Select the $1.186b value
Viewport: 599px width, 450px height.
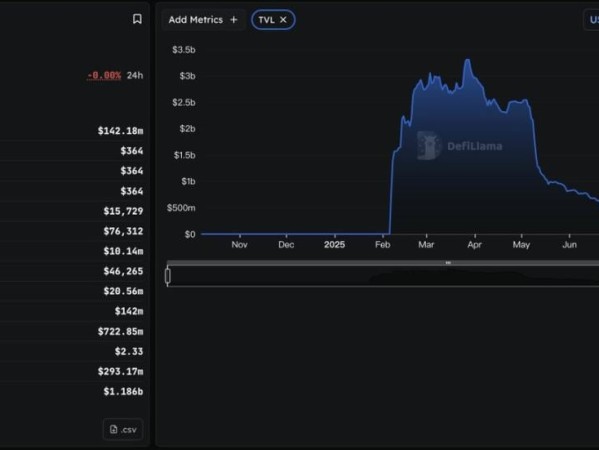coord(123,392)
